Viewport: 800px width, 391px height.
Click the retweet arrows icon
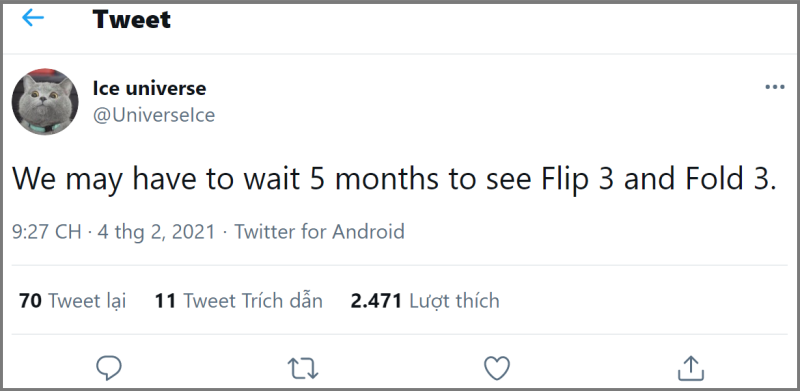[x=303, y=368]
